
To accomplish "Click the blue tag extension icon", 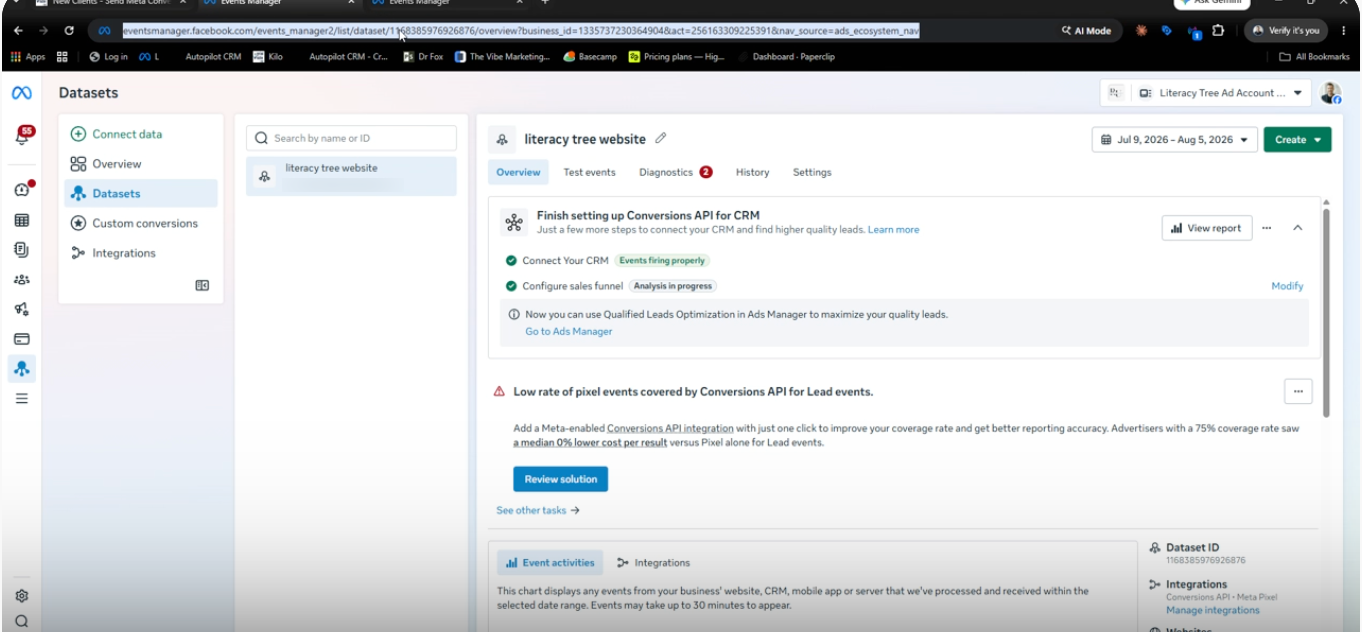I will 1166,31.
